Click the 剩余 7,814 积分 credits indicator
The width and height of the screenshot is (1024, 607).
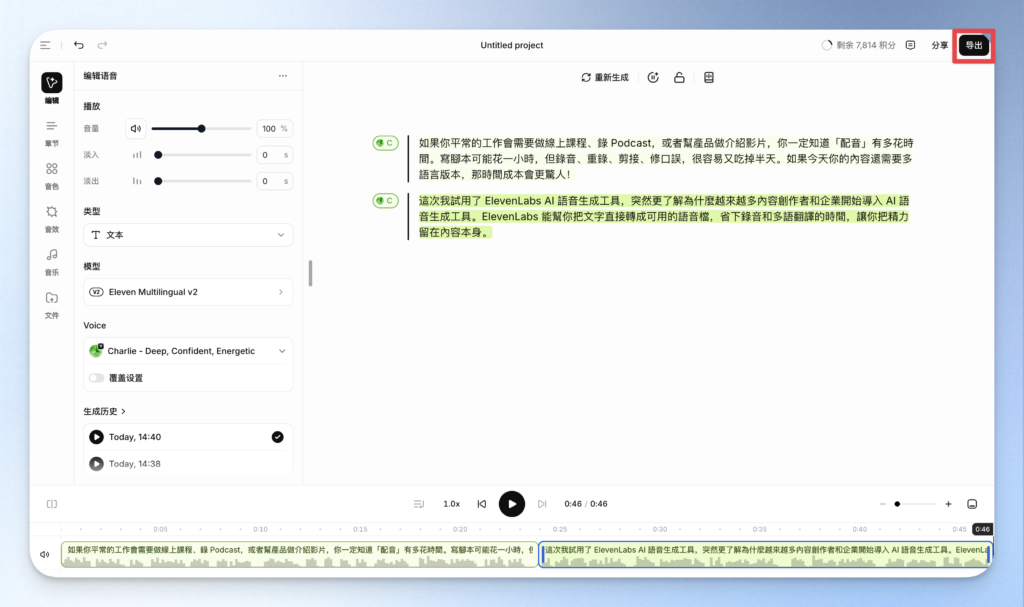pyautogui.click(x=858, y=45)
